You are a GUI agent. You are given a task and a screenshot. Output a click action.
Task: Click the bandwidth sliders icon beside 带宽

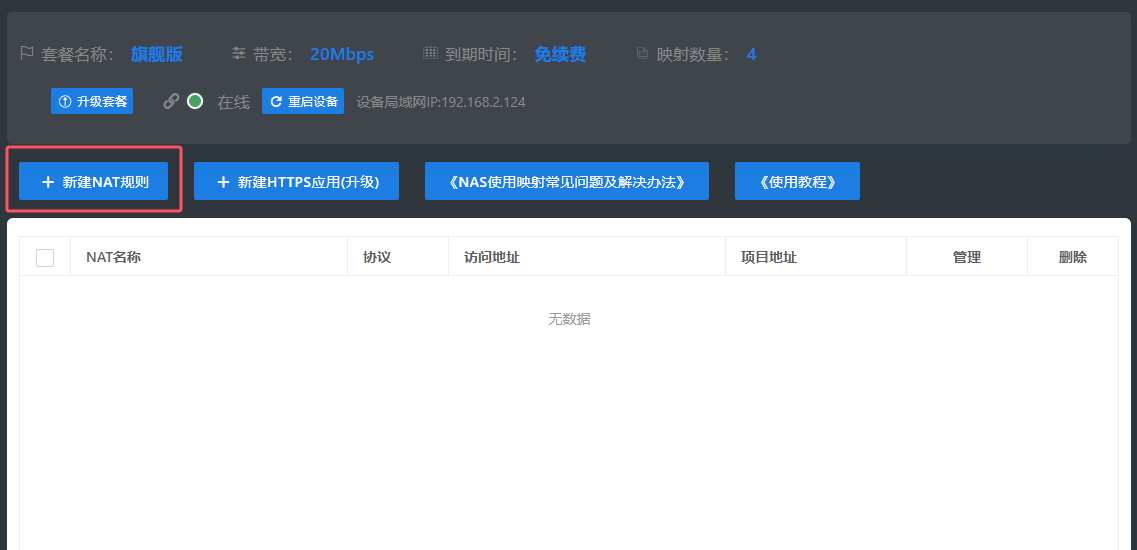pyautogui.click(x=238, y=53)
